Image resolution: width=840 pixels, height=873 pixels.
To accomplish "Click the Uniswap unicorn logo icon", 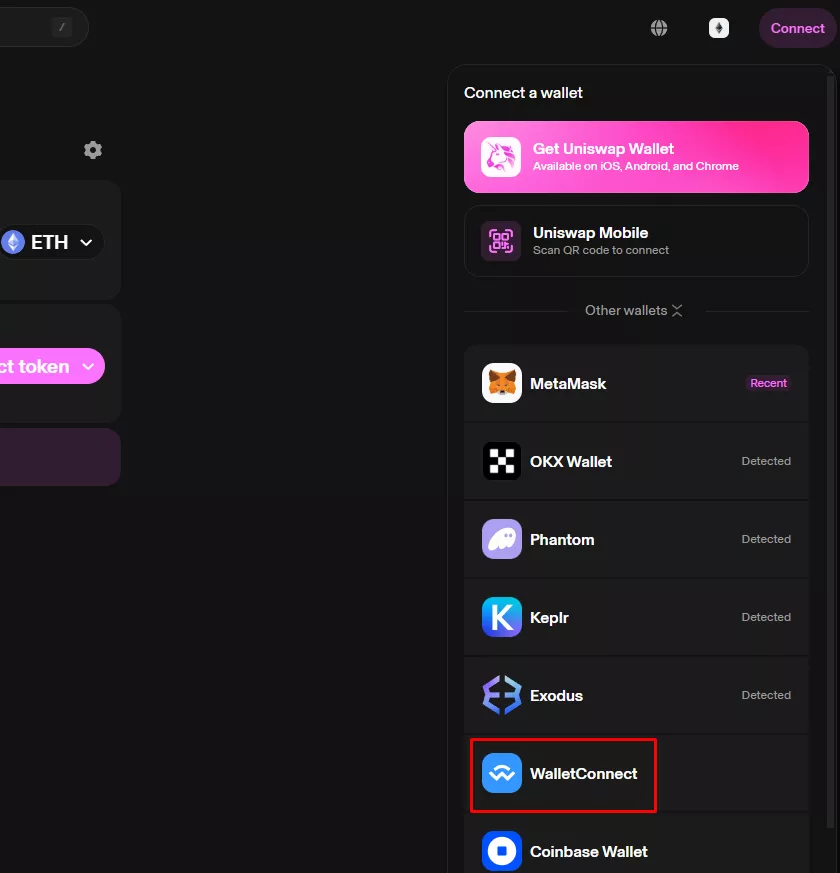I will [x=501, y=157].
